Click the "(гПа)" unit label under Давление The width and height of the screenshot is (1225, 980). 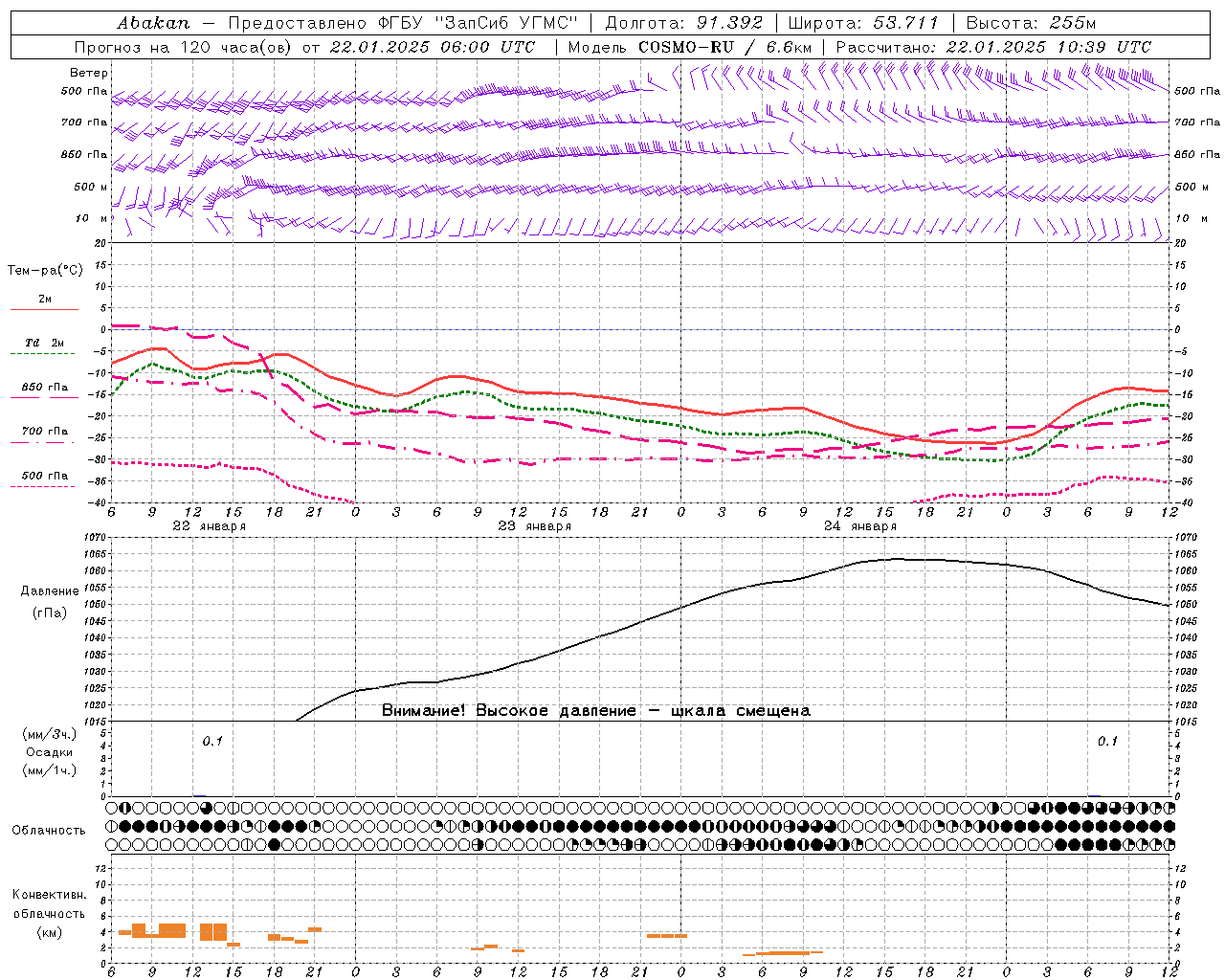click(x=50, y=613)
